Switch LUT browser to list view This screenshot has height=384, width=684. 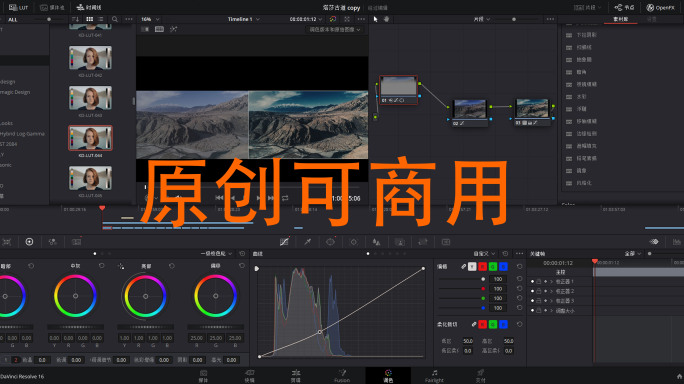[x=101, y=19]
